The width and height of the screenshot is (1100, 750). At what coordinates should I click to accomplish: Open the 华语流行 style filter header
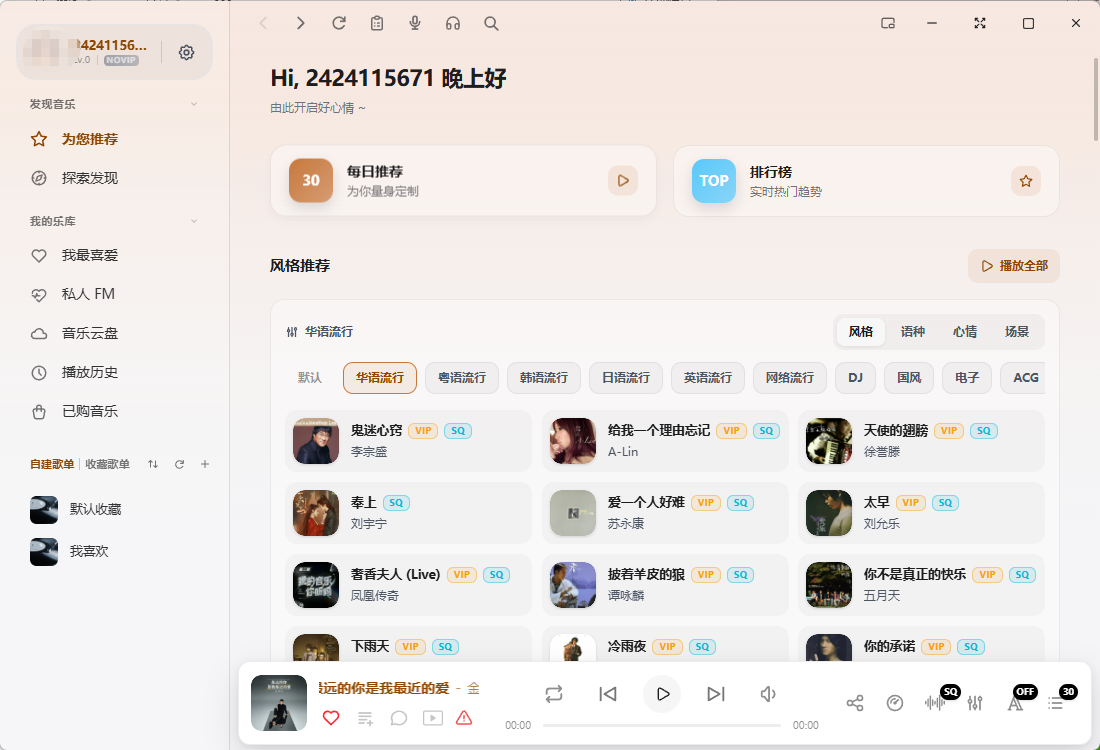(320, 331)
